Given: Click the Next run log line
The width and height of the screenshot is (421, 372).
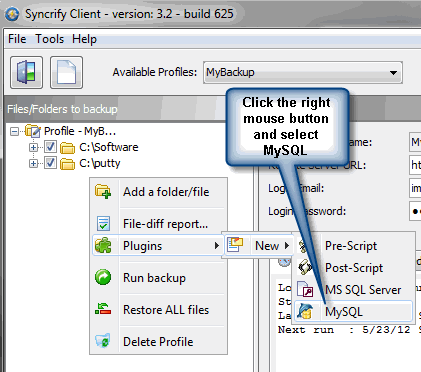Looking at the screenshot, I should pos(349,330).
